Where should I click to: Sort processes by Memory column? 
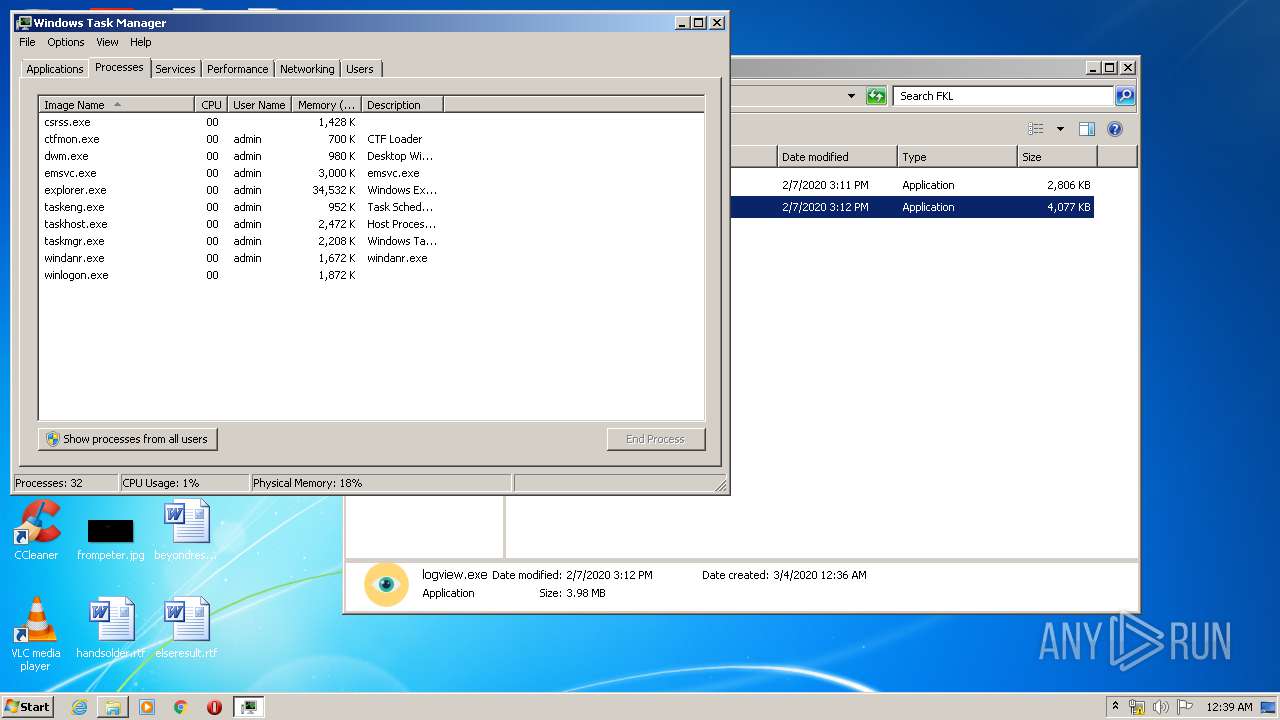[326, 105]
